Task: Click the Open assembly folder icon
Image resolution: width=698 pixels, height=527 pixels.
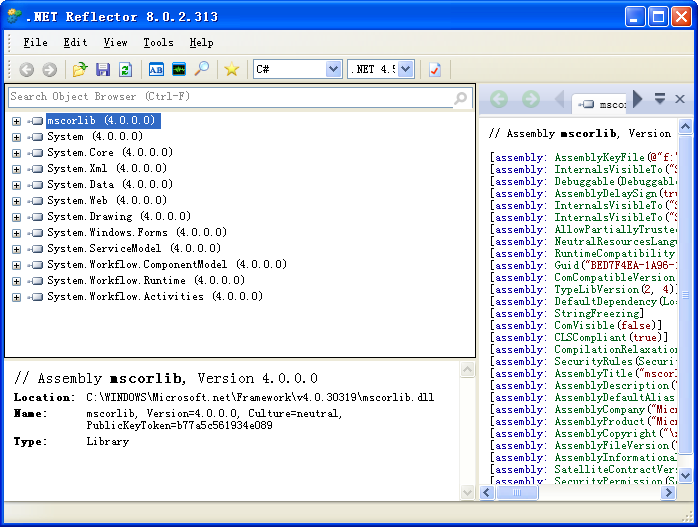Action: coord(80,69)
